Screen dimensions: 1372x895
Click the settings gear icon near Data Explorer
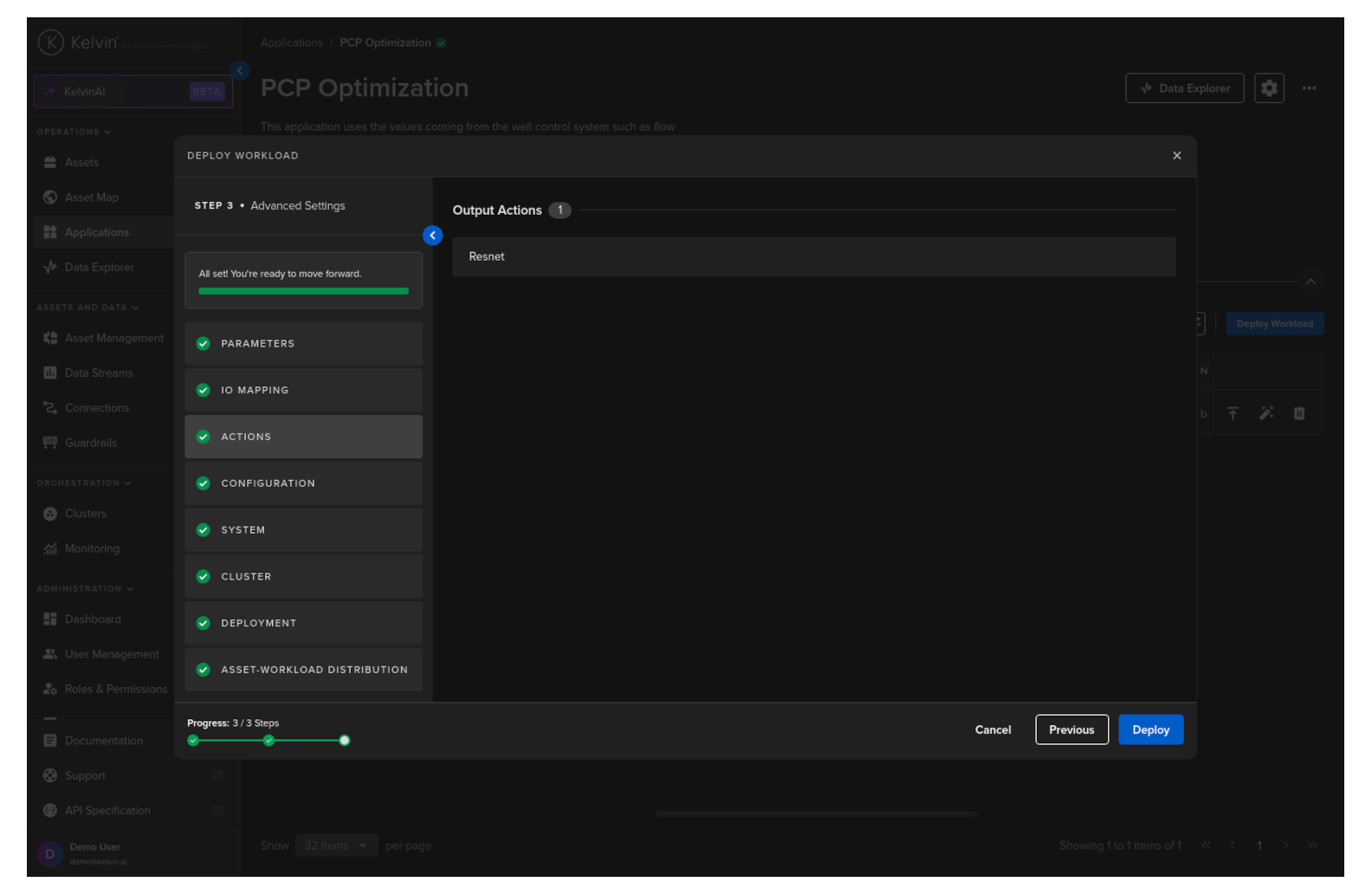pos(1268,88)
